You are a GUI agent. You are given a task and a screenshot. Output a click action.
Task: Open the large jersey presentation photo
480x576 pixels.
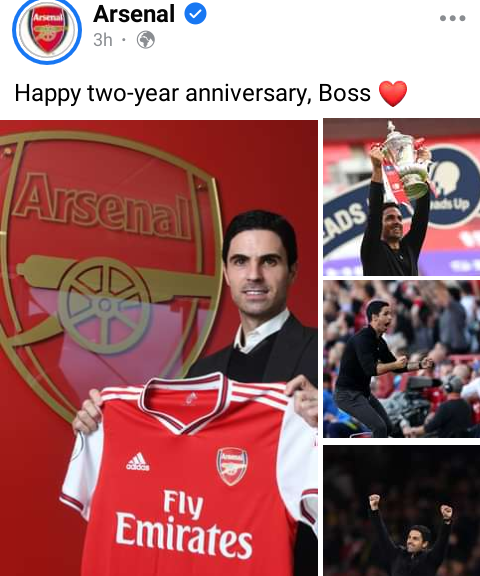[x=159, y=348]
